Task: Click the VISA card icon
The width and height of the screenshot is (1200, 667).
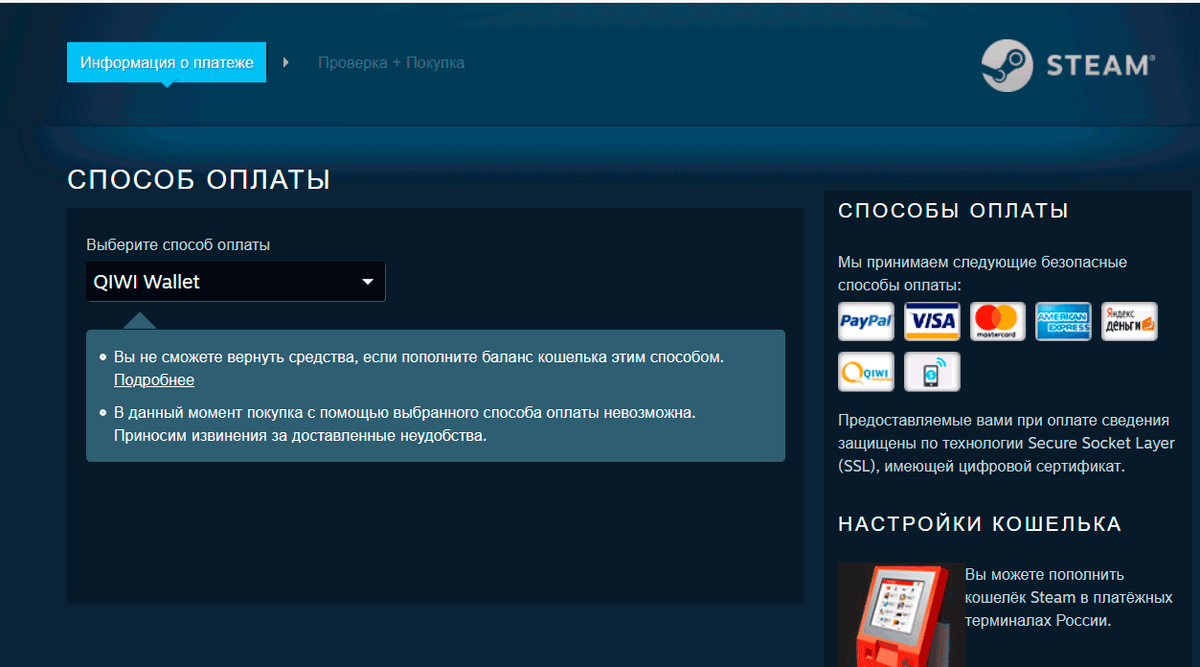Action: [x=931, y=321]
